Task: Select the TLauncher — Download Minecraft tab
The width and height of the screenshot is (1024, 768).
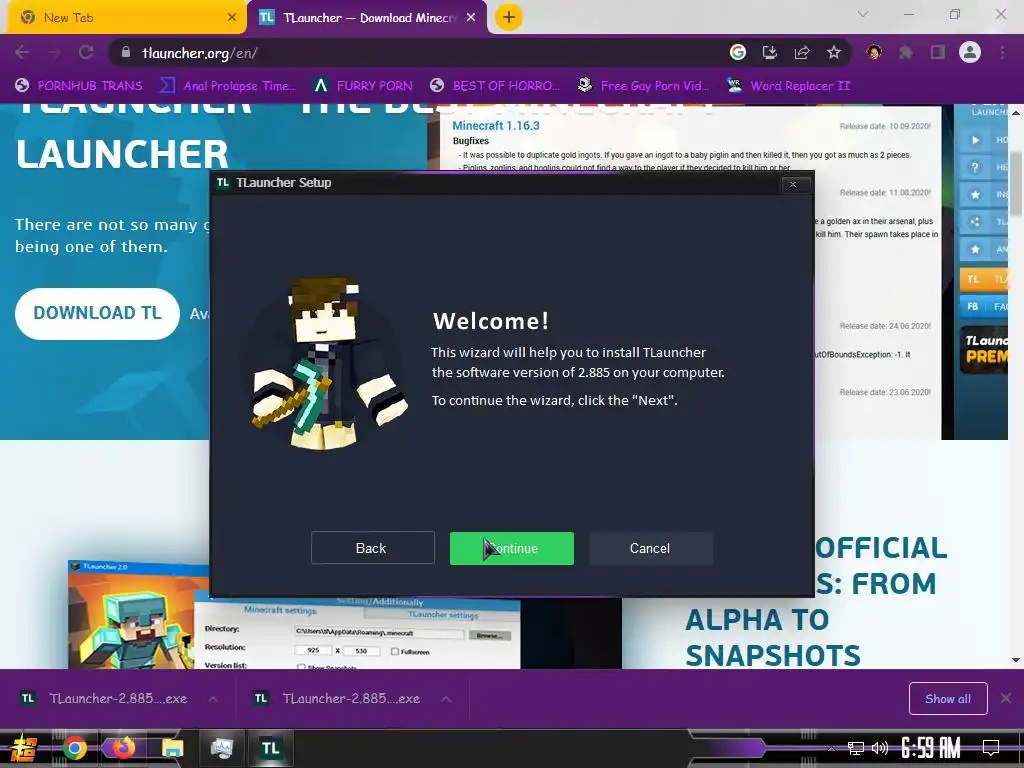Action: coord(368,18)
